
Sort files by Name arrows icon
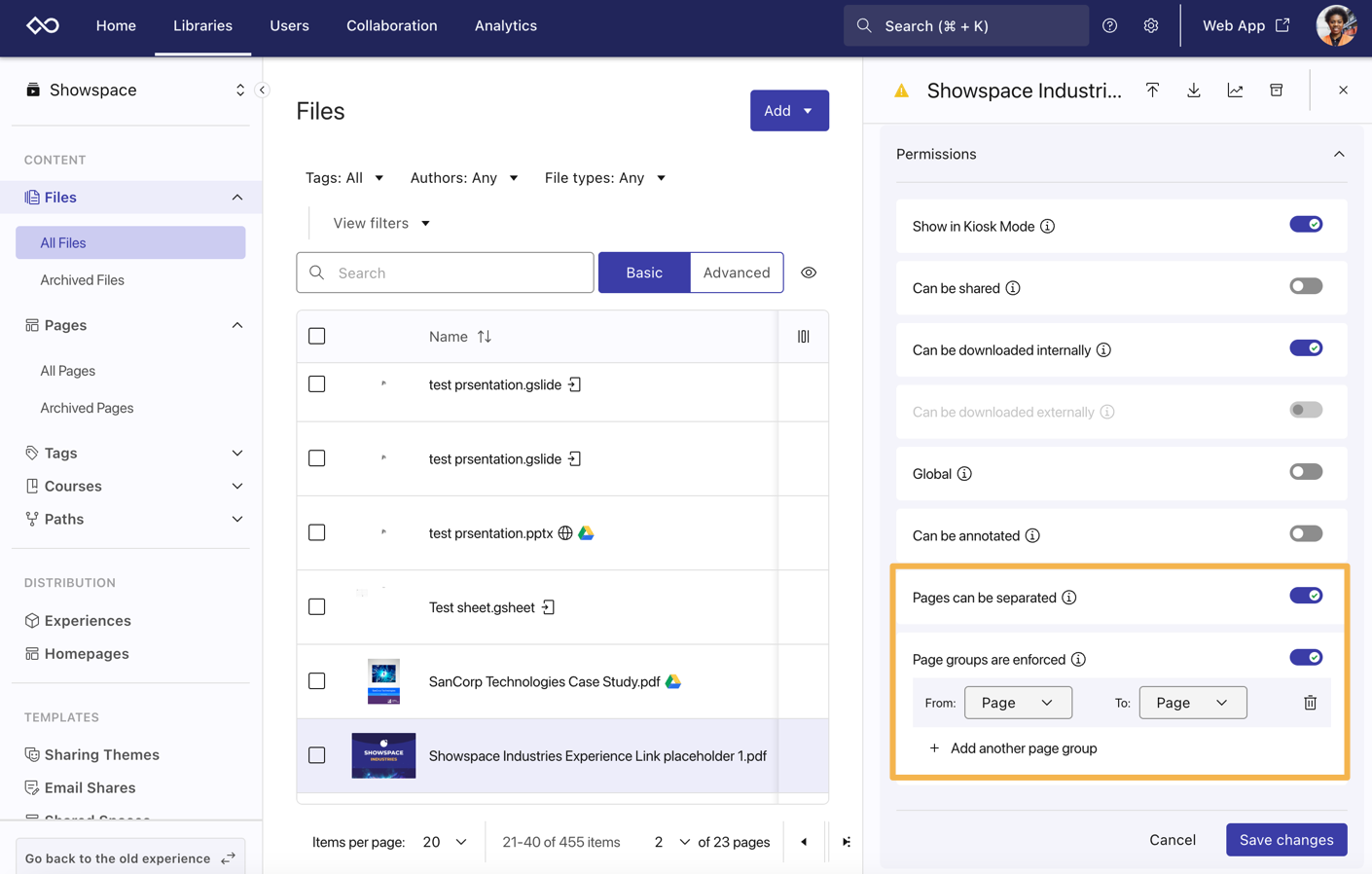coord(485,337)
